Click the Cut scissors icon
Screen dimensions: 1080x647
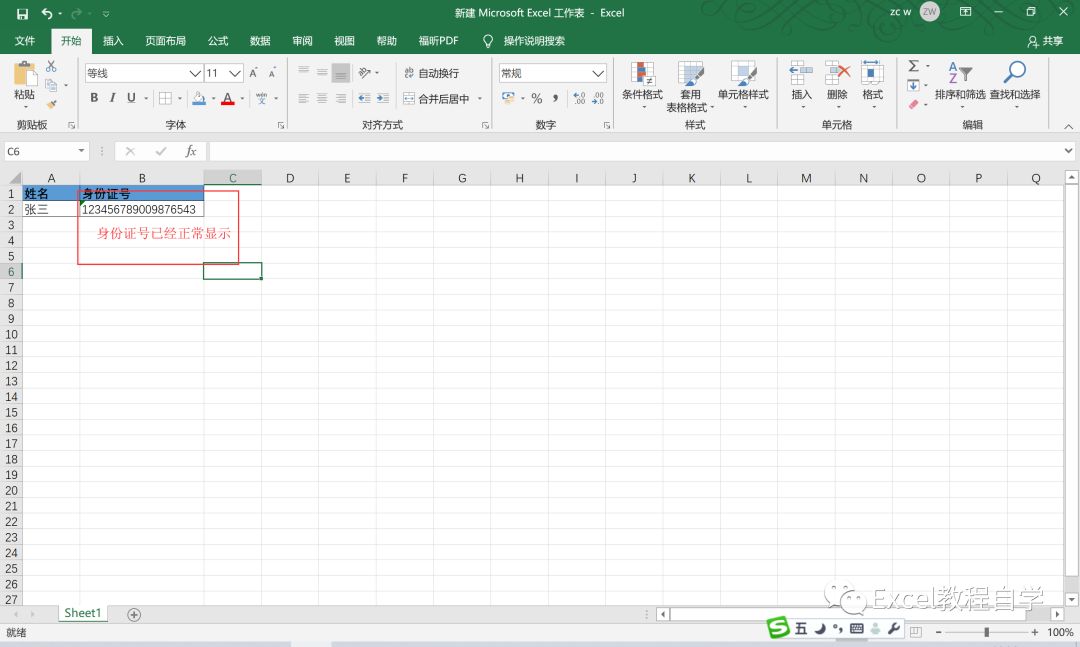pos(51,67)
